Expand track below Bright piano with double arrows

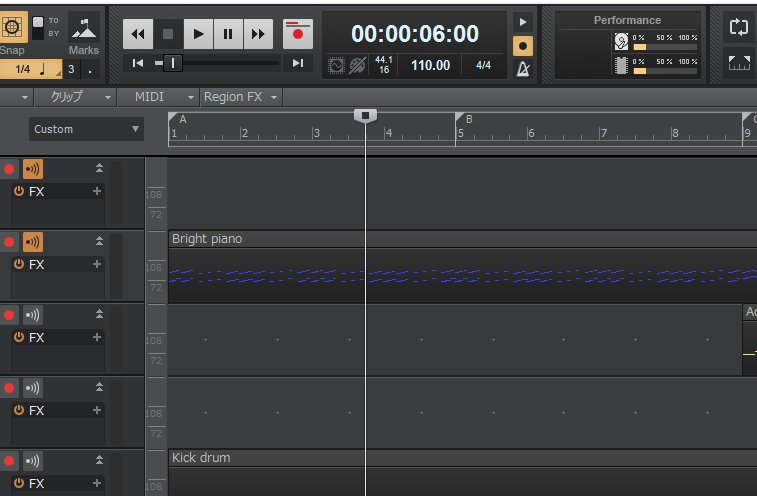(x=99, y=314)
